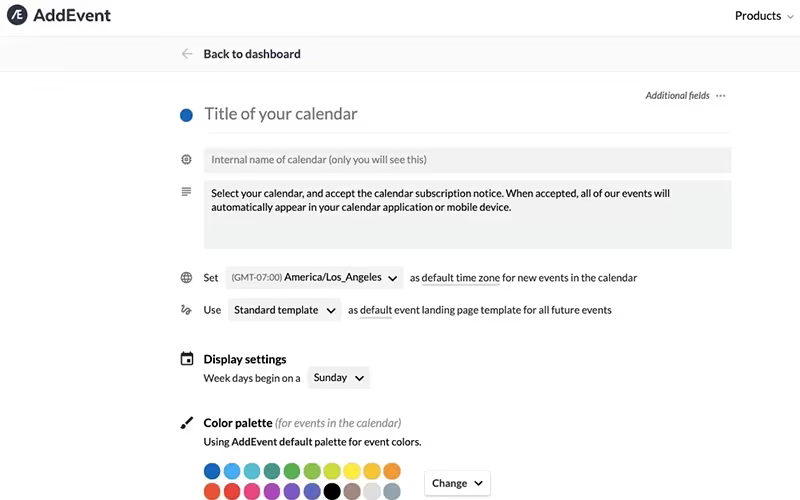Click the globe time zone icon
This screenshot has width=800, height=500.
point(186,278)
